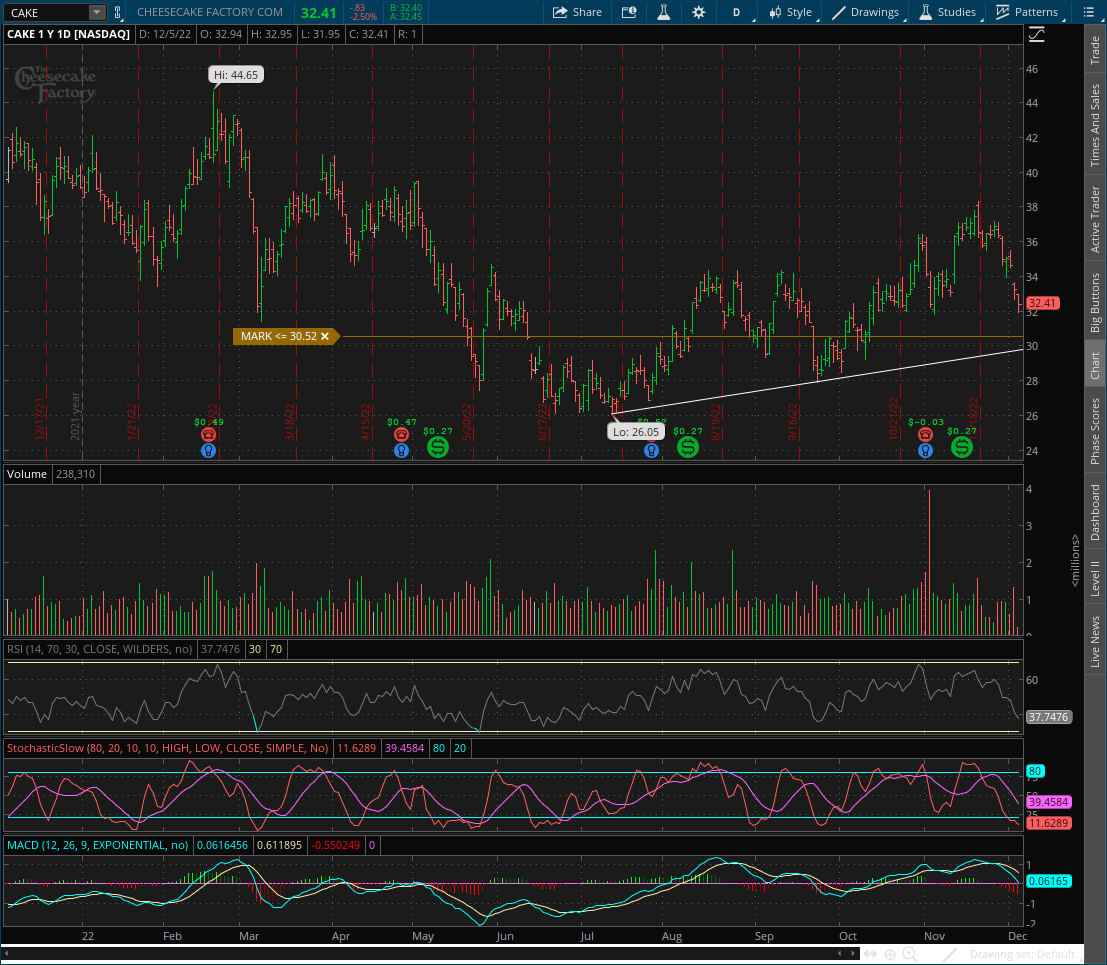This screenshot has height=965, width=1107.
Task: Open the Big Buttons side tab
Action: point(1095,302)
